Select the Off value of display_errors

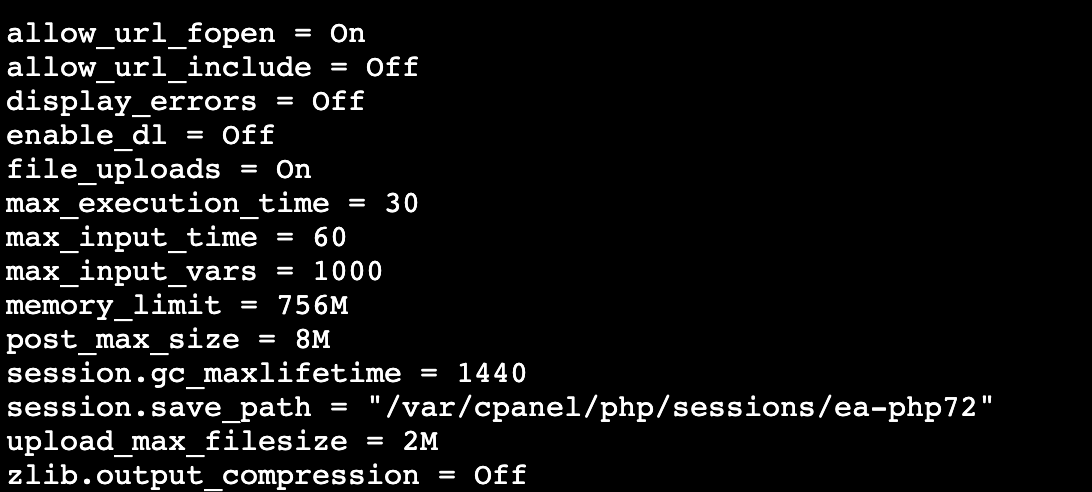click(338, 101)
